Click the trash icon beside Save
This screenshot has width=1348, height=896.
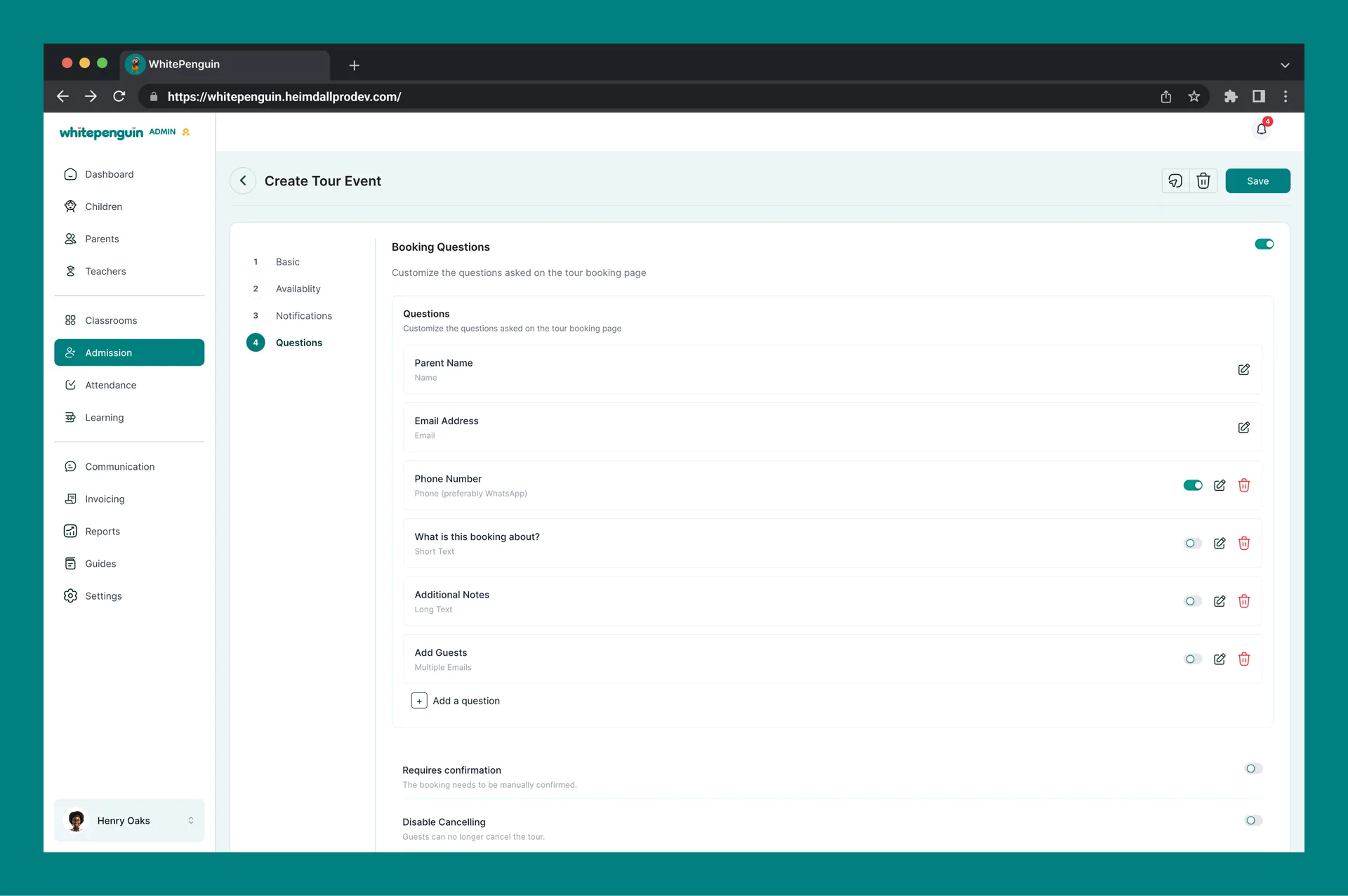pos(1203,181)
